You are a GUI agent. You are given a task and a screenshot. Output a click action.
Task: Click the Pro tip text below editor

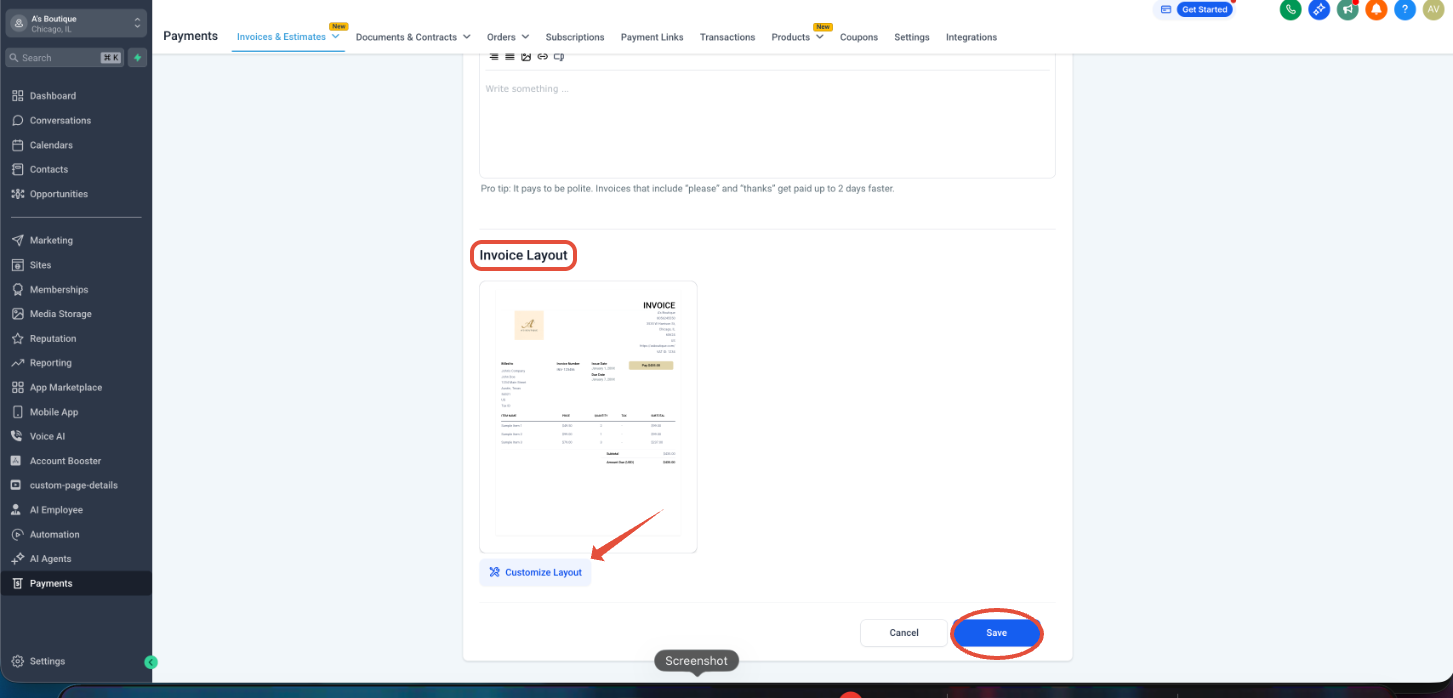[x=687, y=188]
